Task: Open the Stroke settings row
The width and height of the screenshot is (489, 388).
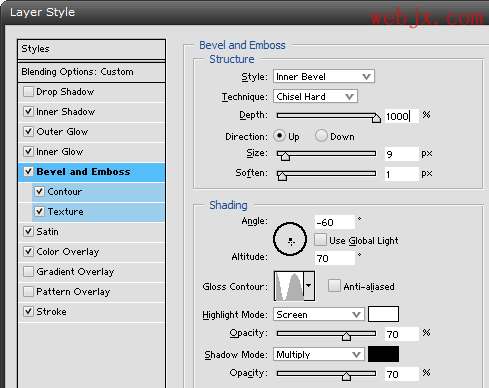Action: (92, 312)
